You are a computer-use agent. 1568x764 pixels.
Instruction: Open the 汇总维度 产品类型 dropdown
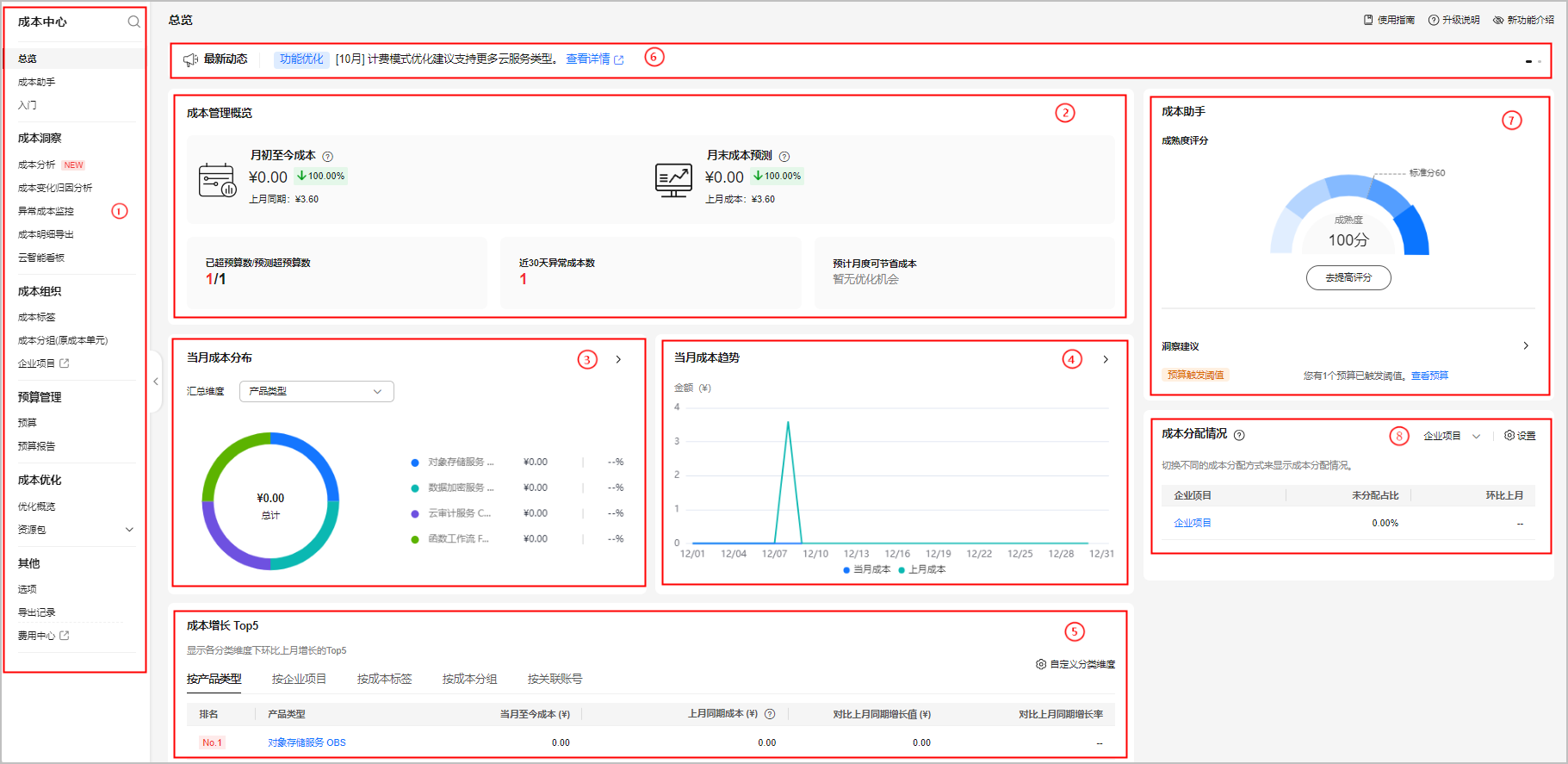(316, 391)
